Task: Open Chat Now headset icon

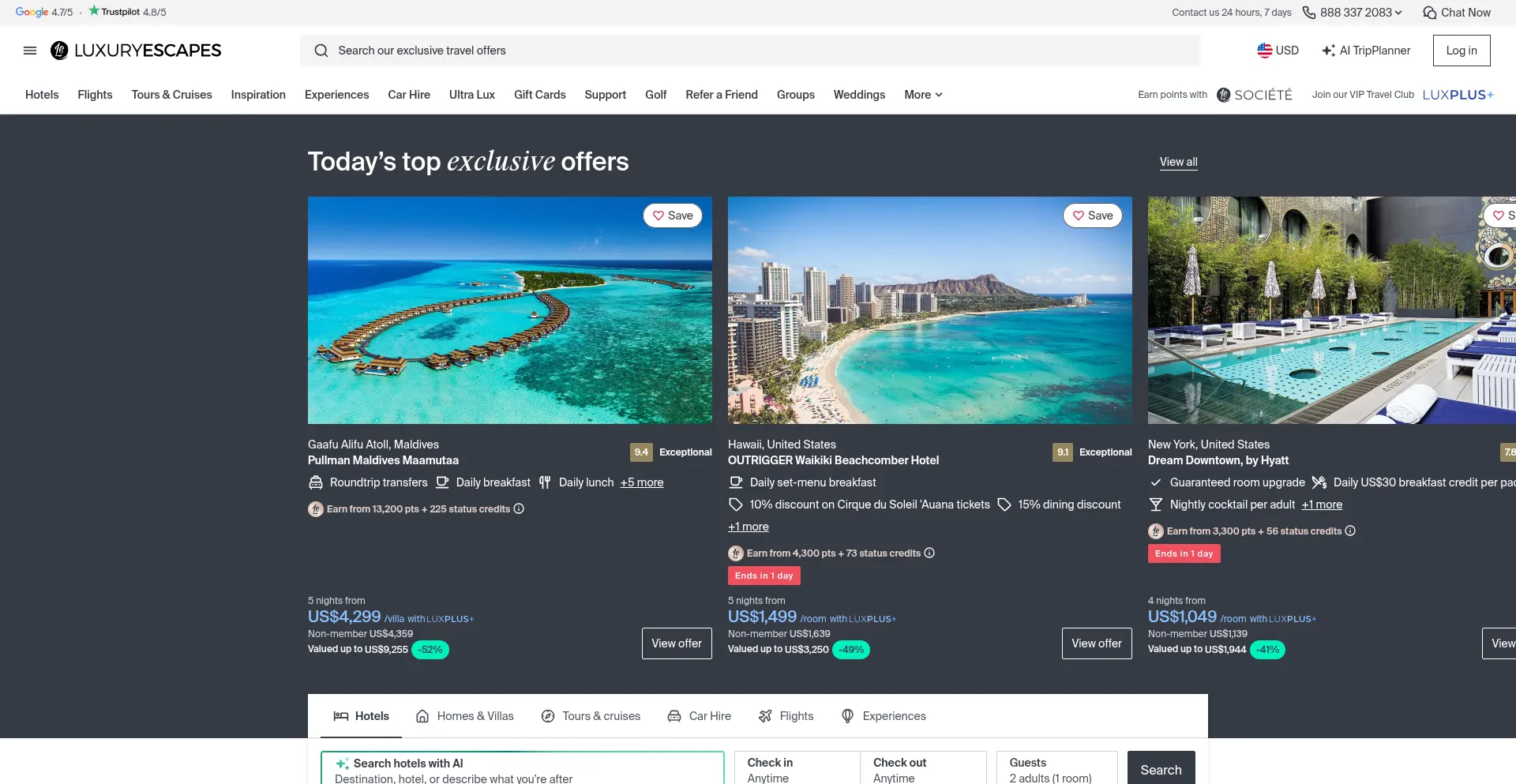Action: 1429,13
